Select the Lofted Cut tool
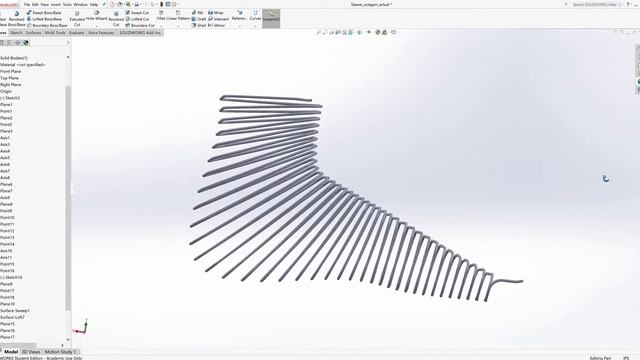 137,19
